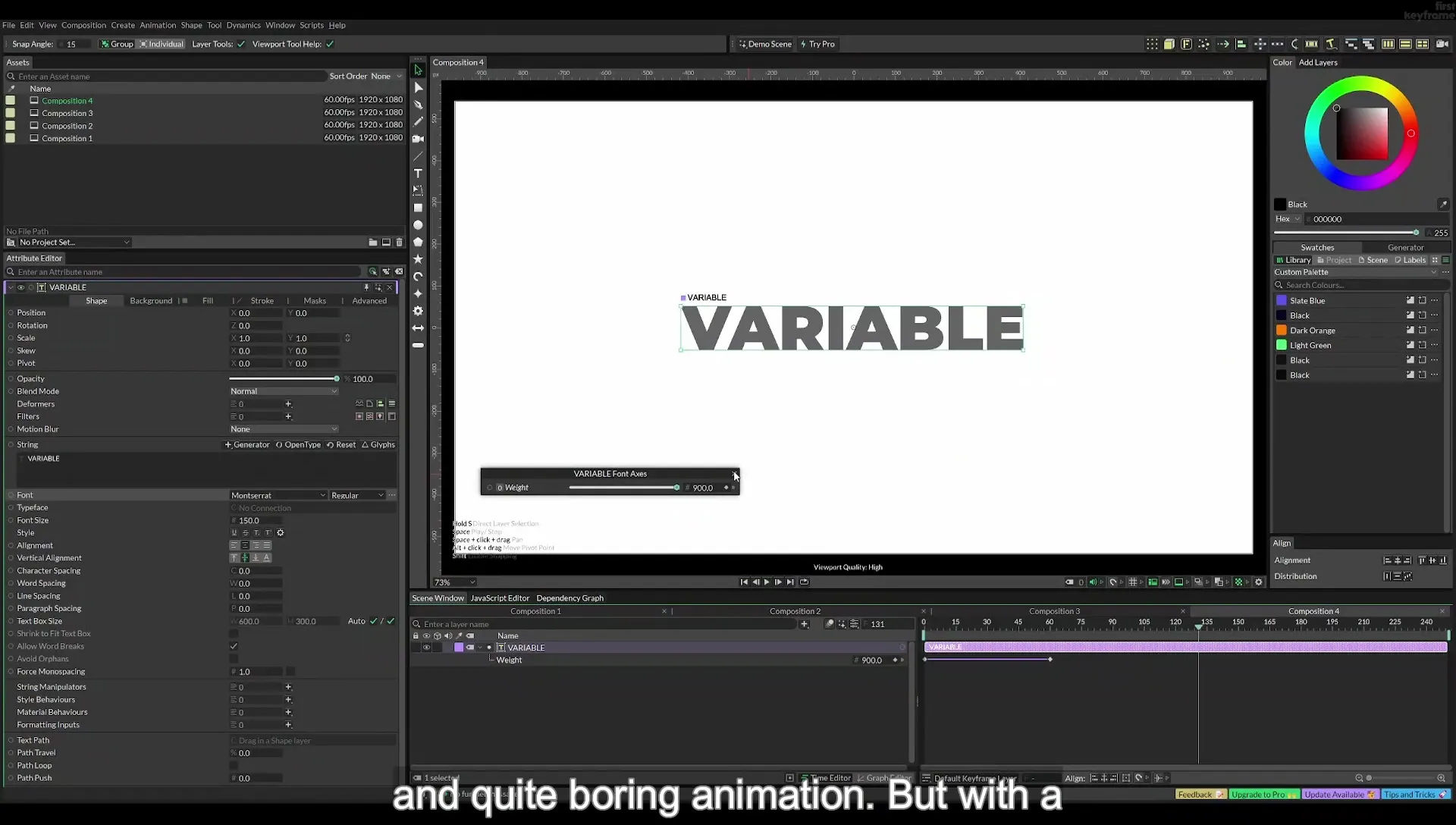This screenshot has height=825, width=1456.
Task: Select the Camera tool
Action: coord(418,139)
